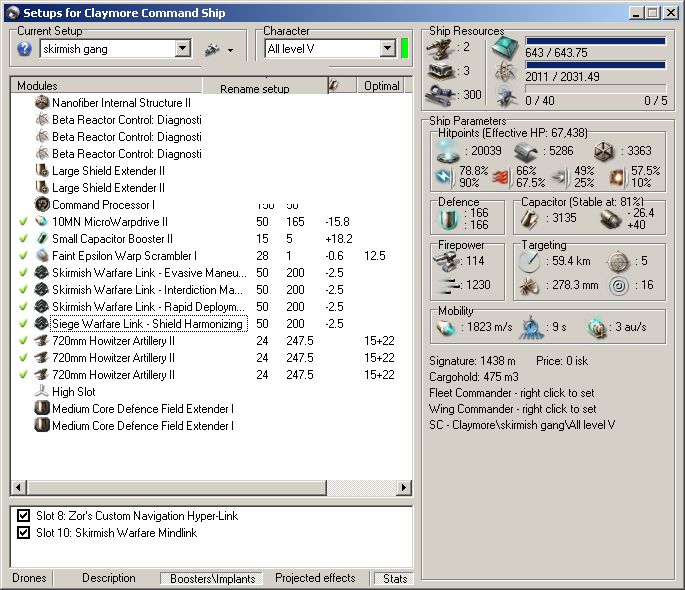The height and width of the screenshot is (590, 685).
Task: Uncheck Slot 8 Zor's Custom Navigation Hyper-Link
Action: 24,516
